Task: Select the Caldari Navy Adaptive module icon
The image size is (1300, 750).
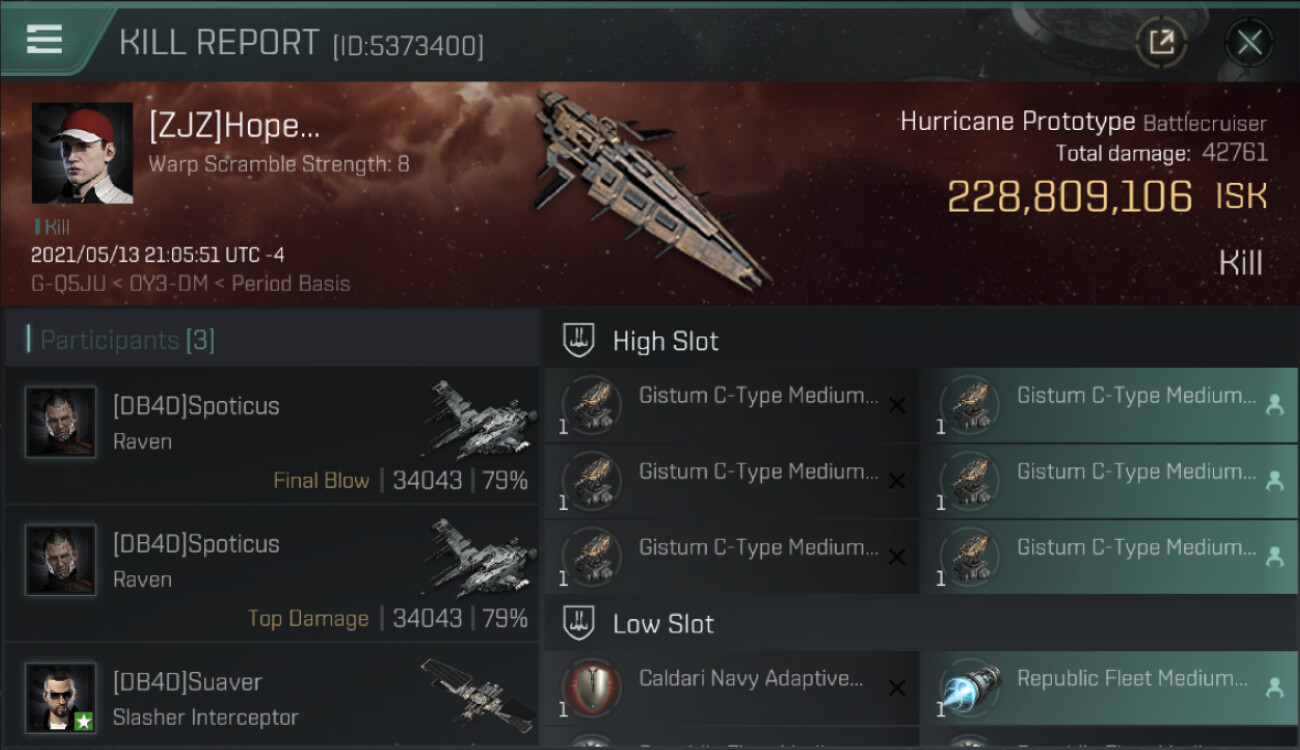Action: (x=591, y=690)
